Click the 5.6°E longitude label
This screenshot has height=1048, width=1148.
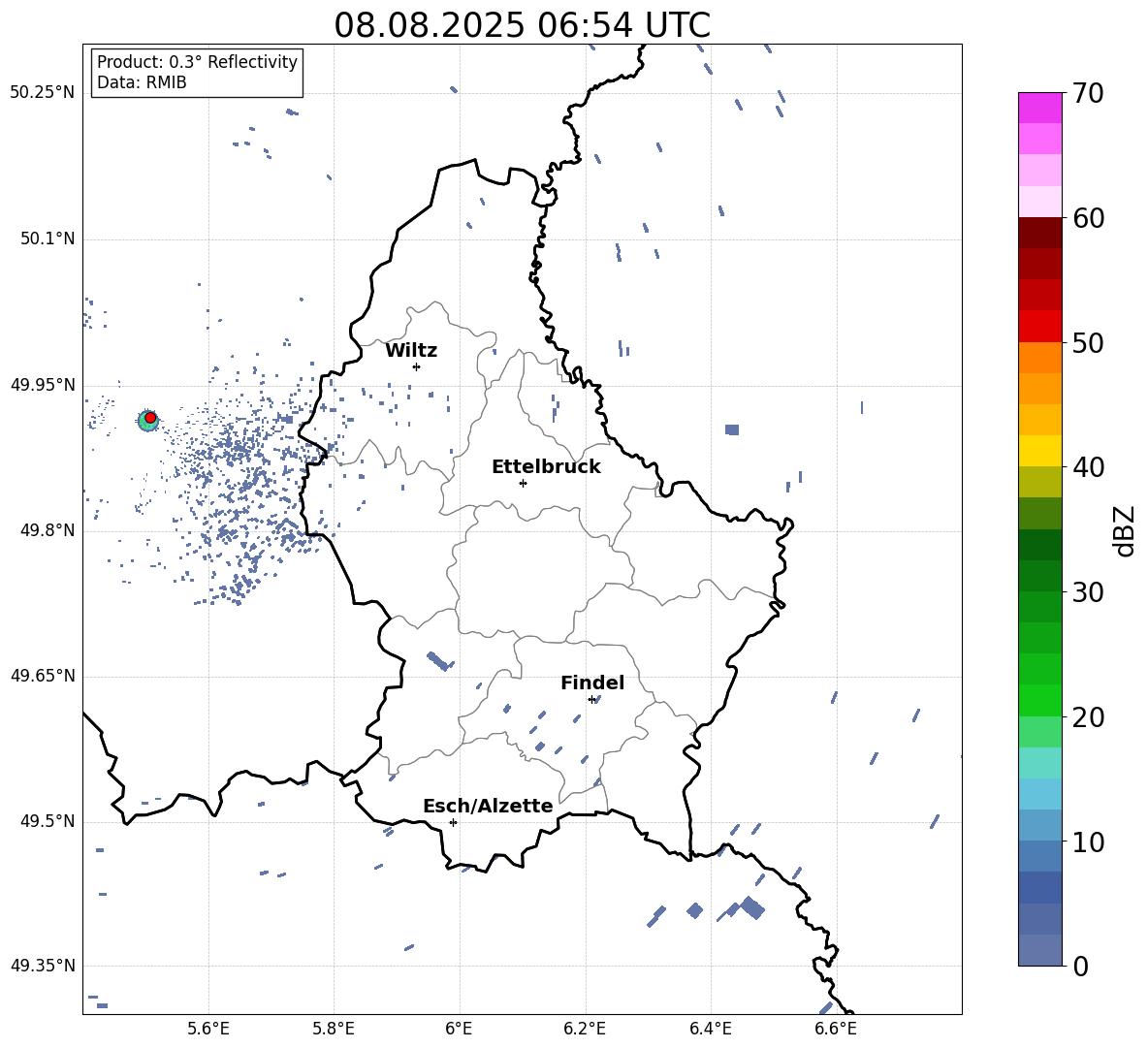point(208,1029)
